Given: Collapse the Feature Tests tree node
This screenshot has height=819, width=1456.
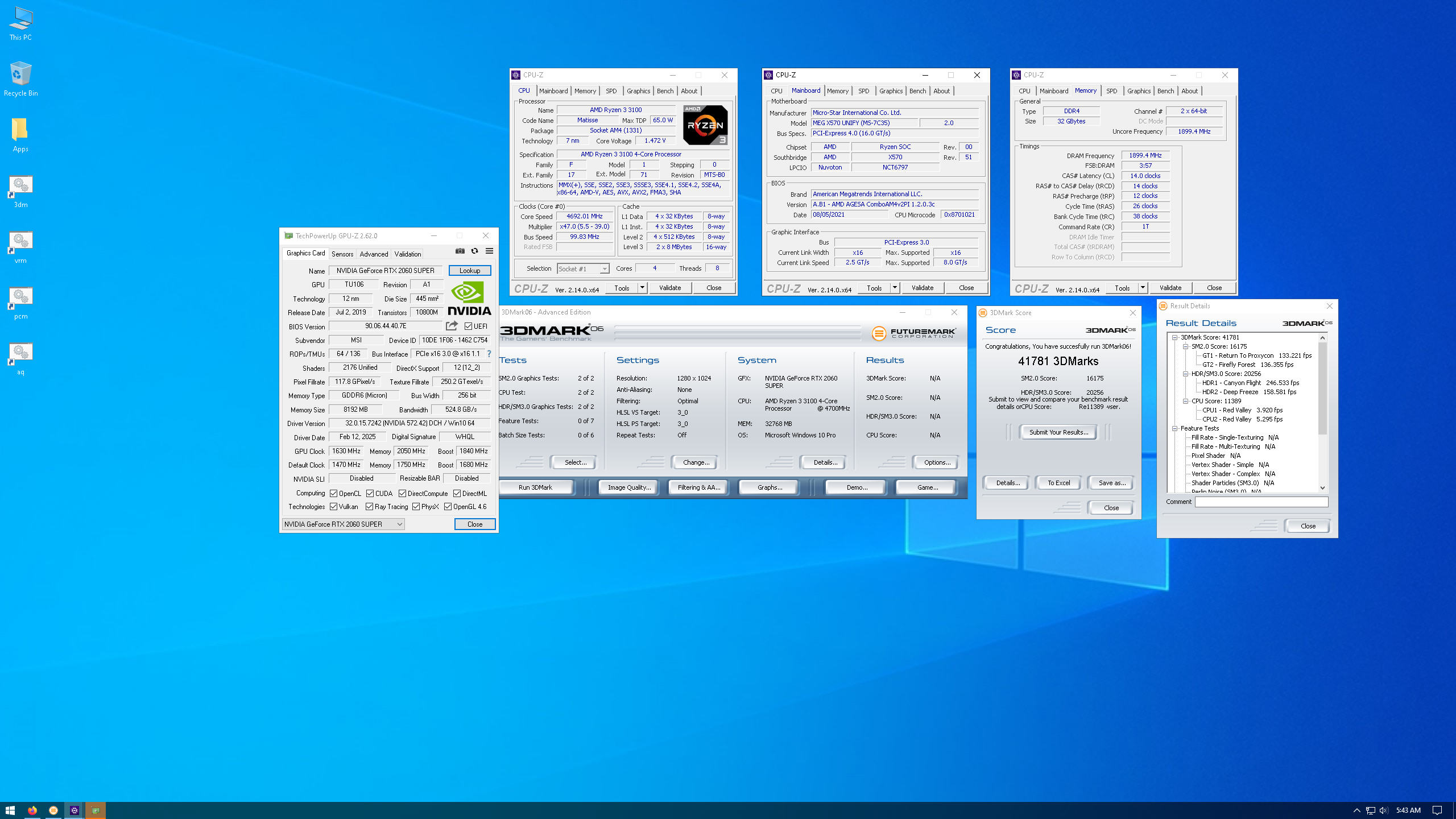Looking at the screenshot, I should [x=1175, y=428].
